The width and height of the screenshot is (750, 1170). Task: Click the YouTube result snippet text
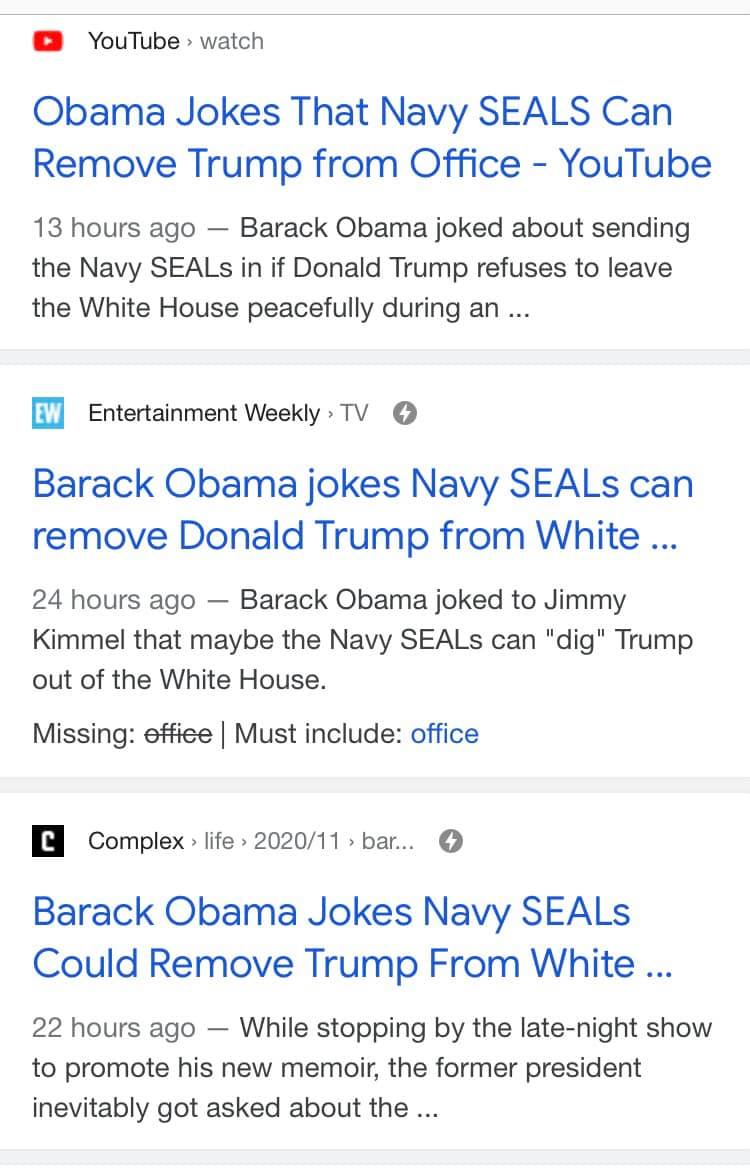(x=361, y=268)
